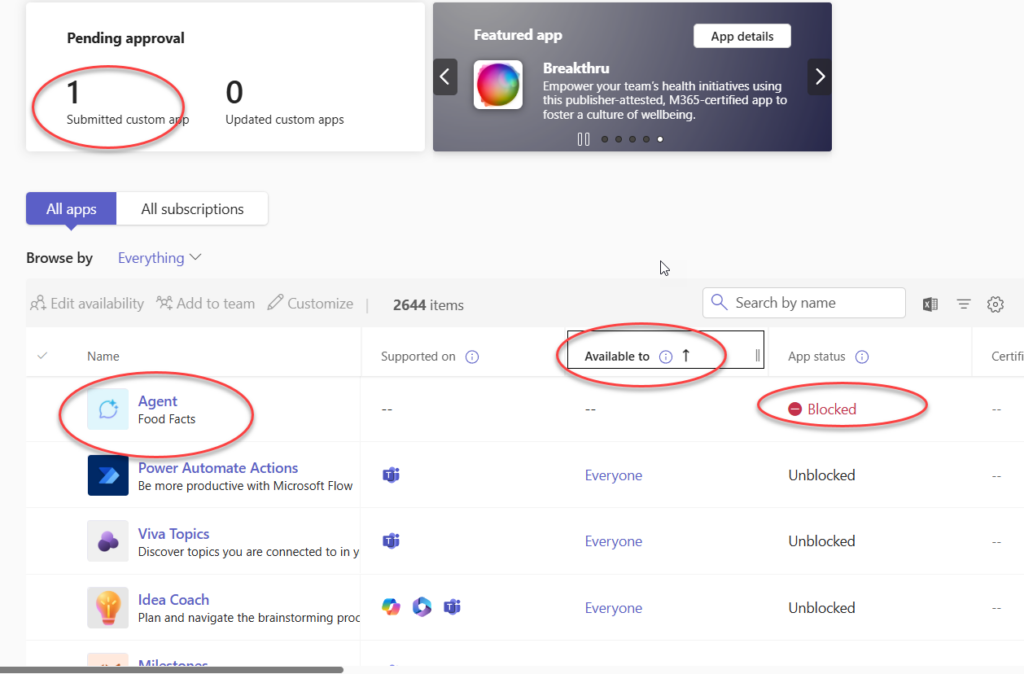Show info for Supported on column
This screenshot has height=674, width=1024.
472,357
